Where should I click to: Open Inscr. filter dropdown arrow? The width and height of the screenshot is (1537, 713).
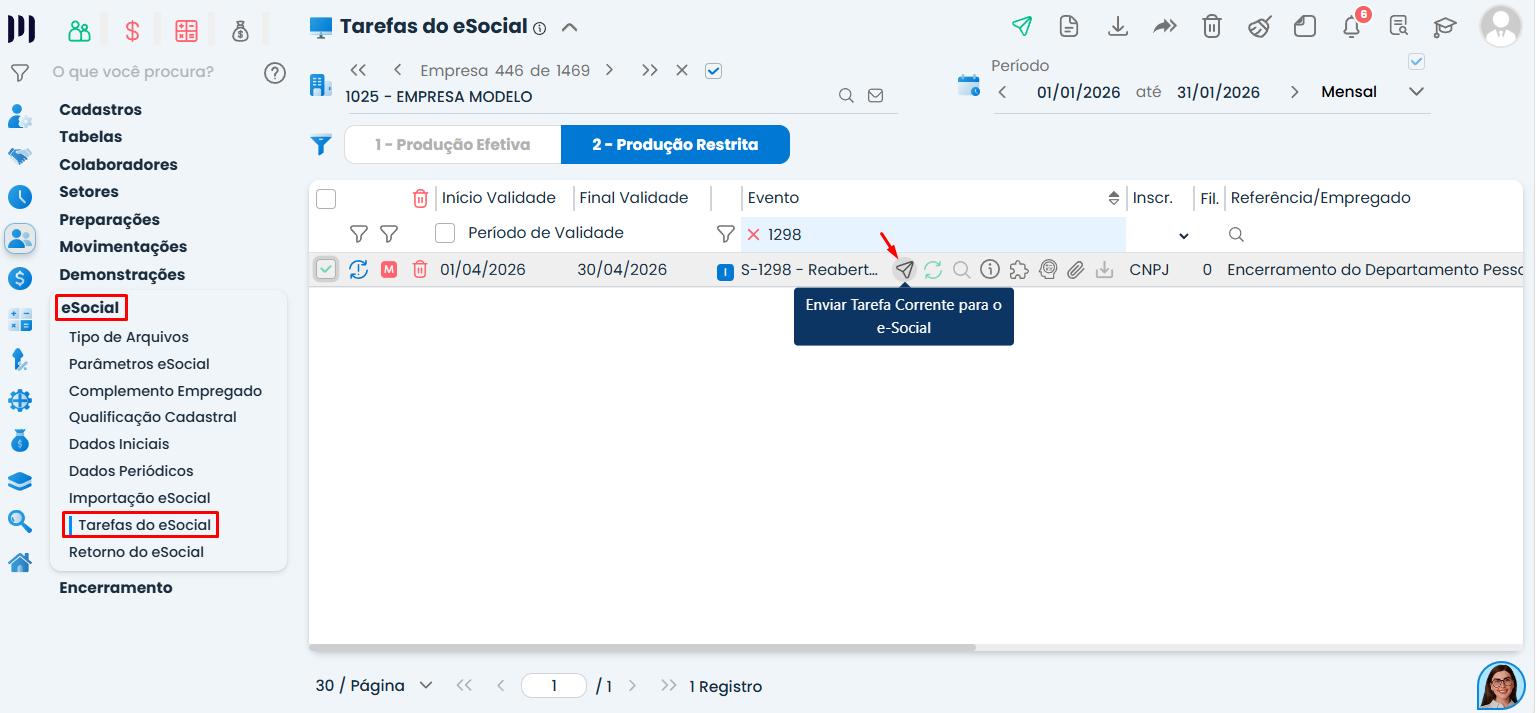(x=1184, y=236)
